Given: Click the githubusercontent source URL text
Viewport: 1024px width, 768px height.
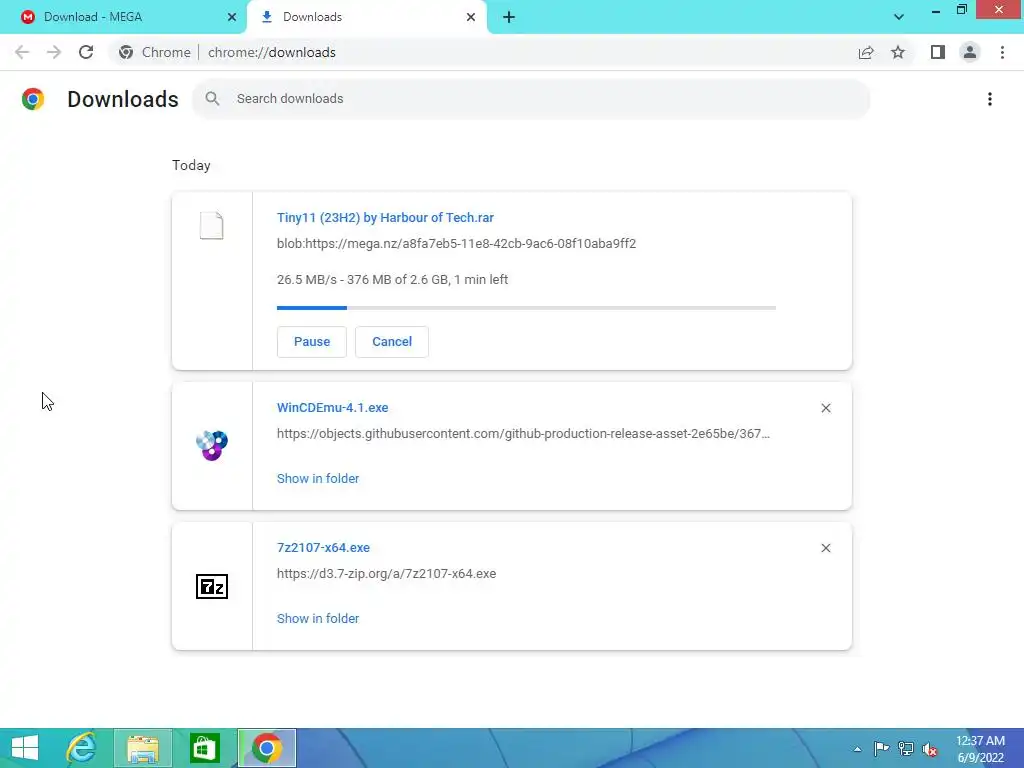Looking at the screenshot, I should pyautogui.click(x=524, y=434).
